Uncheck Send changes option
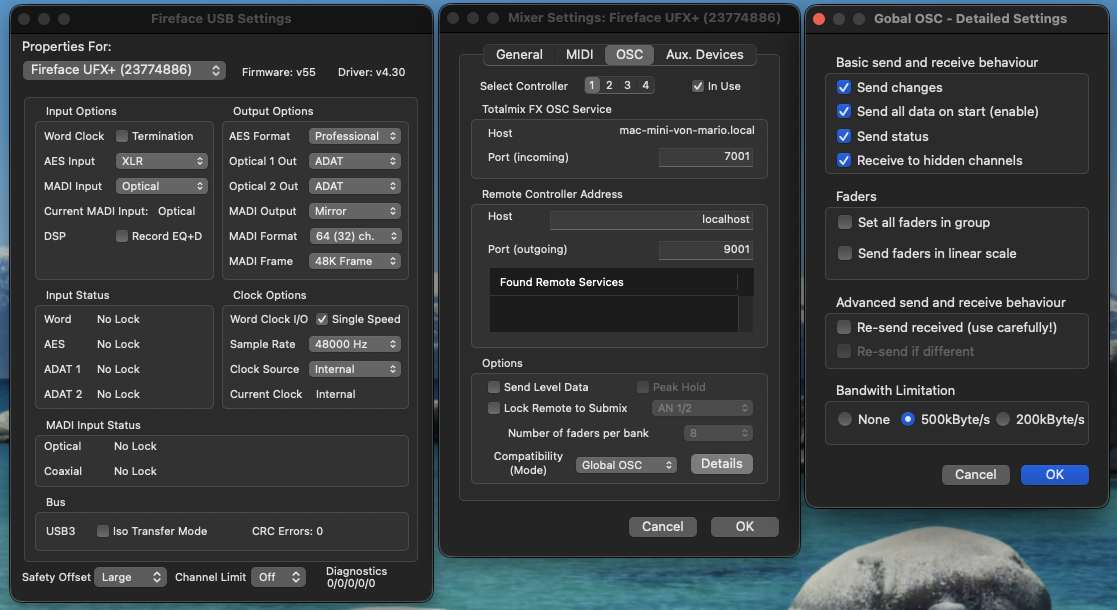The width and height of the screenshot is (1117, 610). [844, 87]
